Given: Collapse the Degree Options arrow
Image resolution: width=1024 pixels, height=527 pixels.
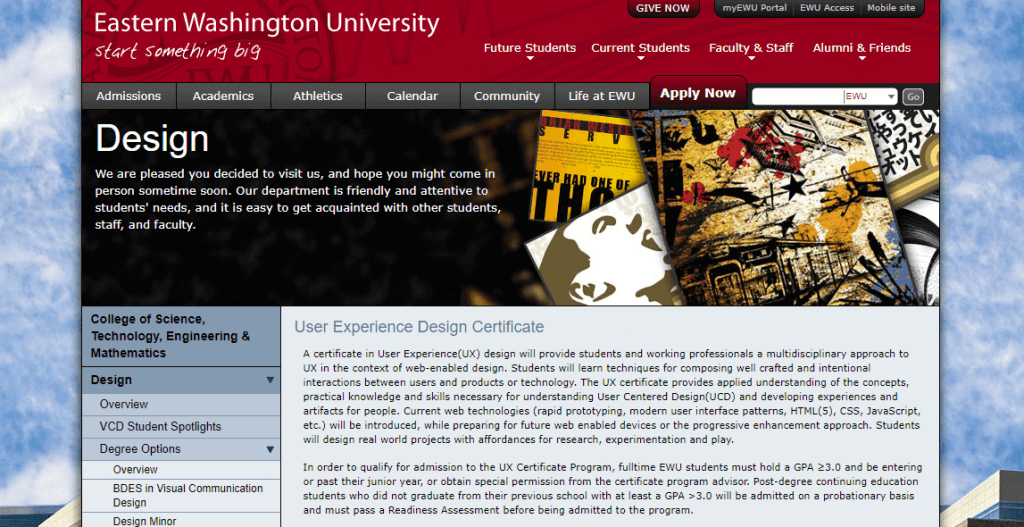Looking at the screenshot, I should (x=270, y=449).
